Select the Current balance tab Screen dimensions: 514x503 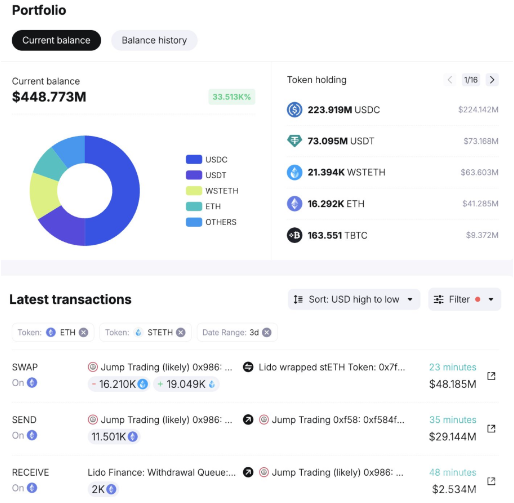pos(56,40)
